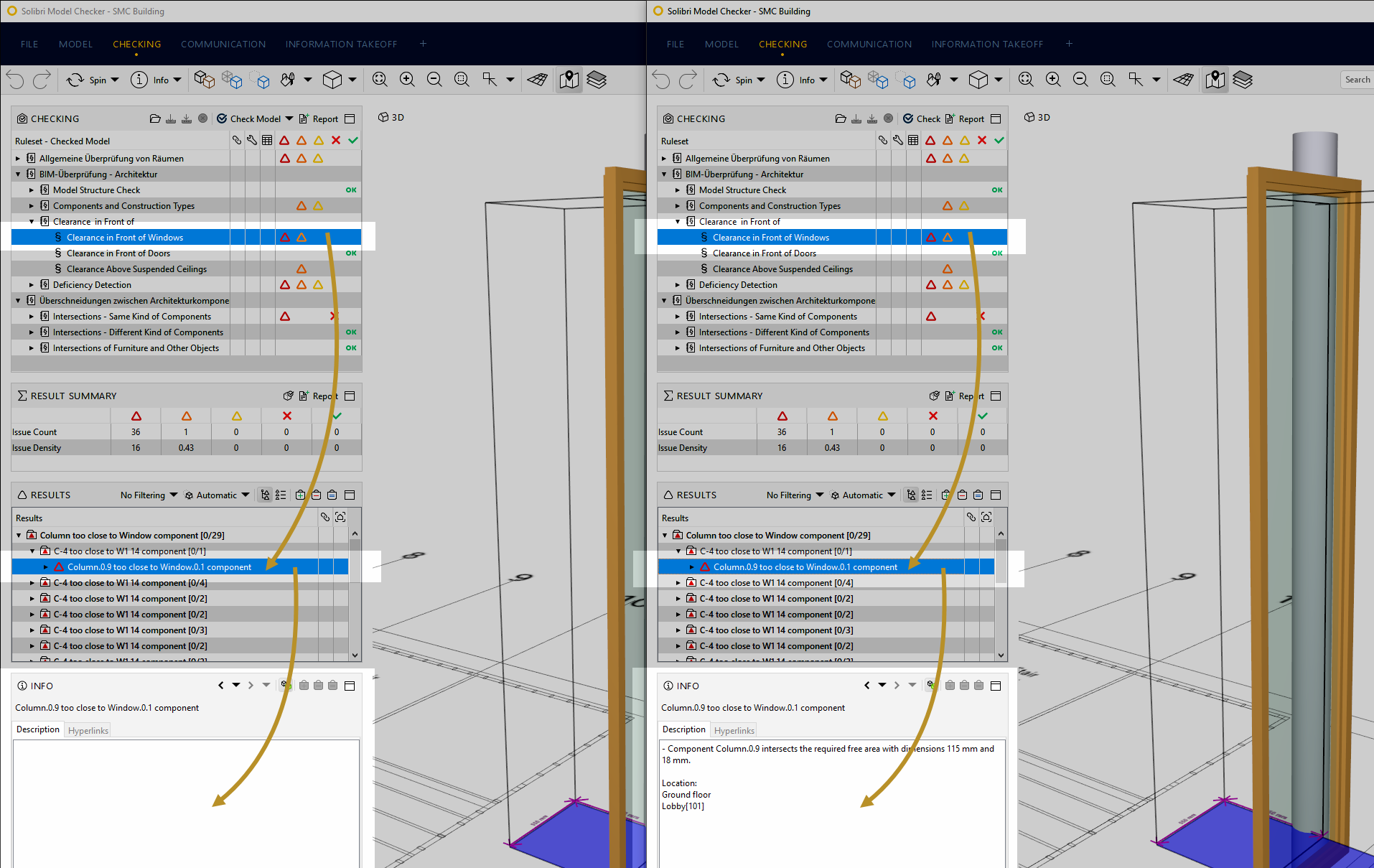The width and height of the screenshot is (1374, 868).
Task: Collapse BIM-Überprüfung - Architektur in the right window
Action: click(x=664, y=174)
